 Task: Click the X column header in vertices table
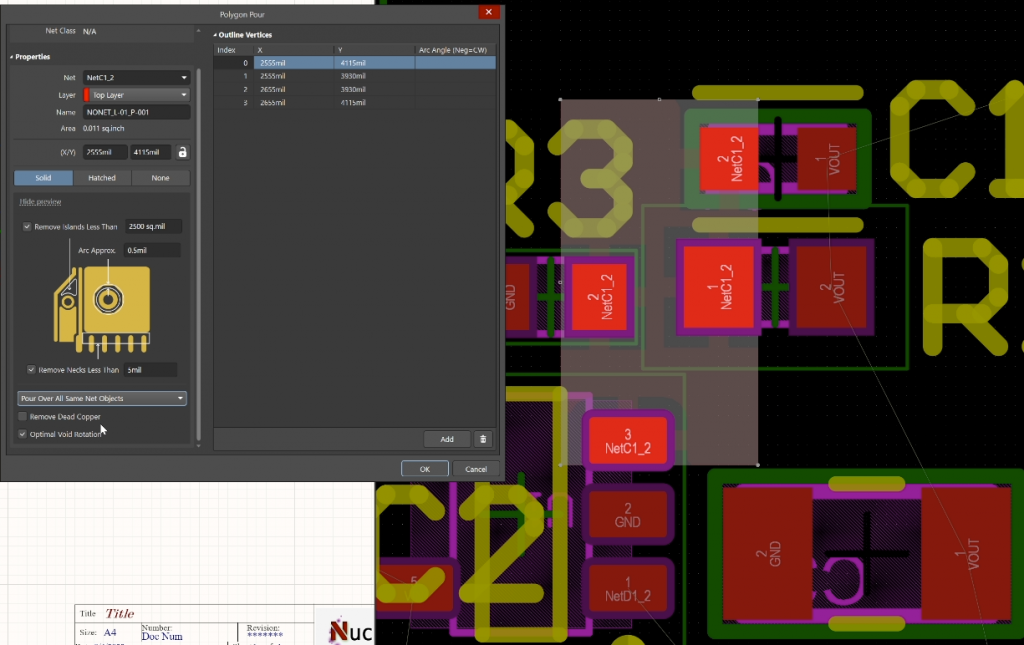click(294, 50)
